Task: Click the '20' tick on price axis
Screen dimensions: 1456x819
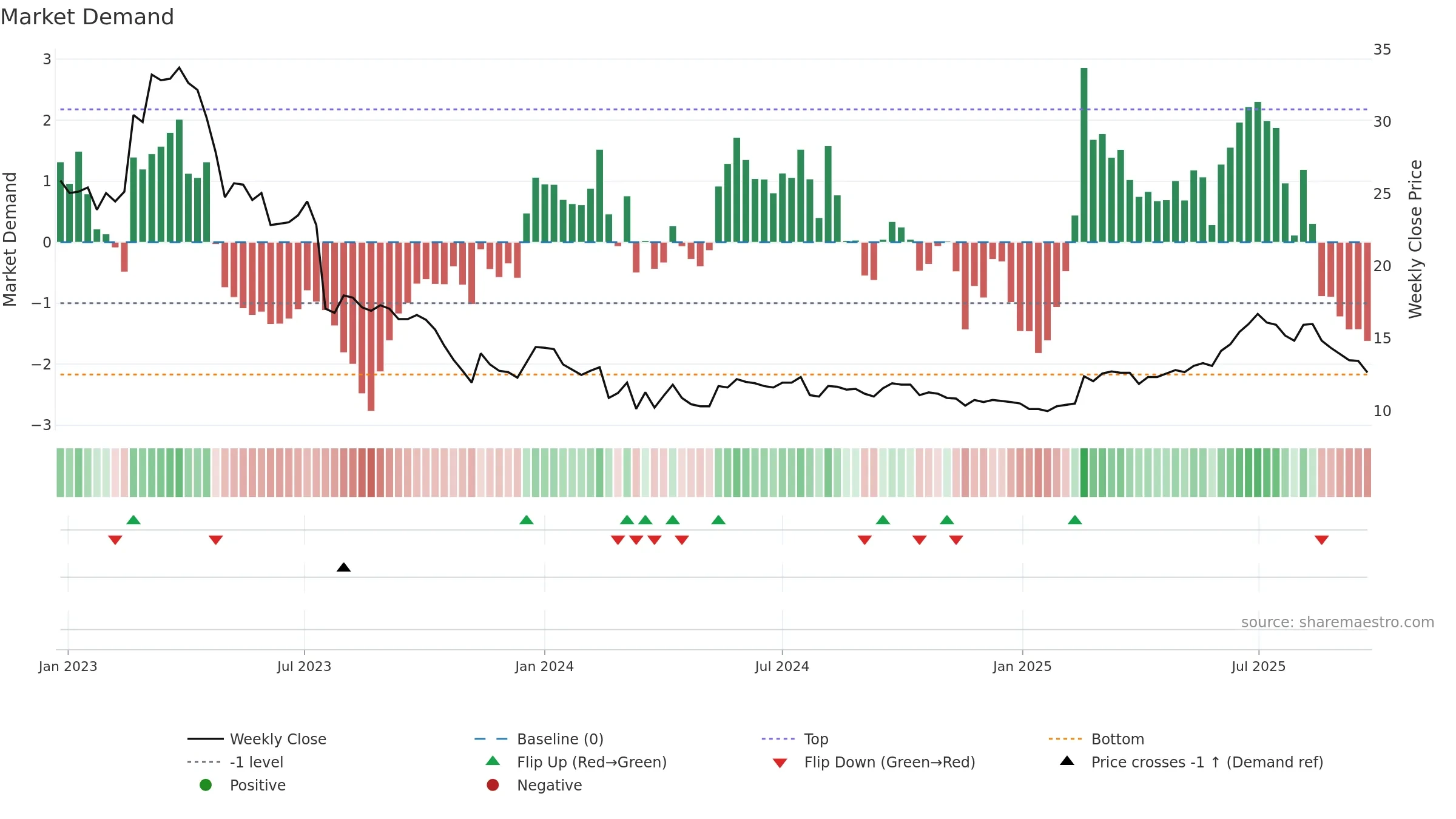Action: (1383, 266)
